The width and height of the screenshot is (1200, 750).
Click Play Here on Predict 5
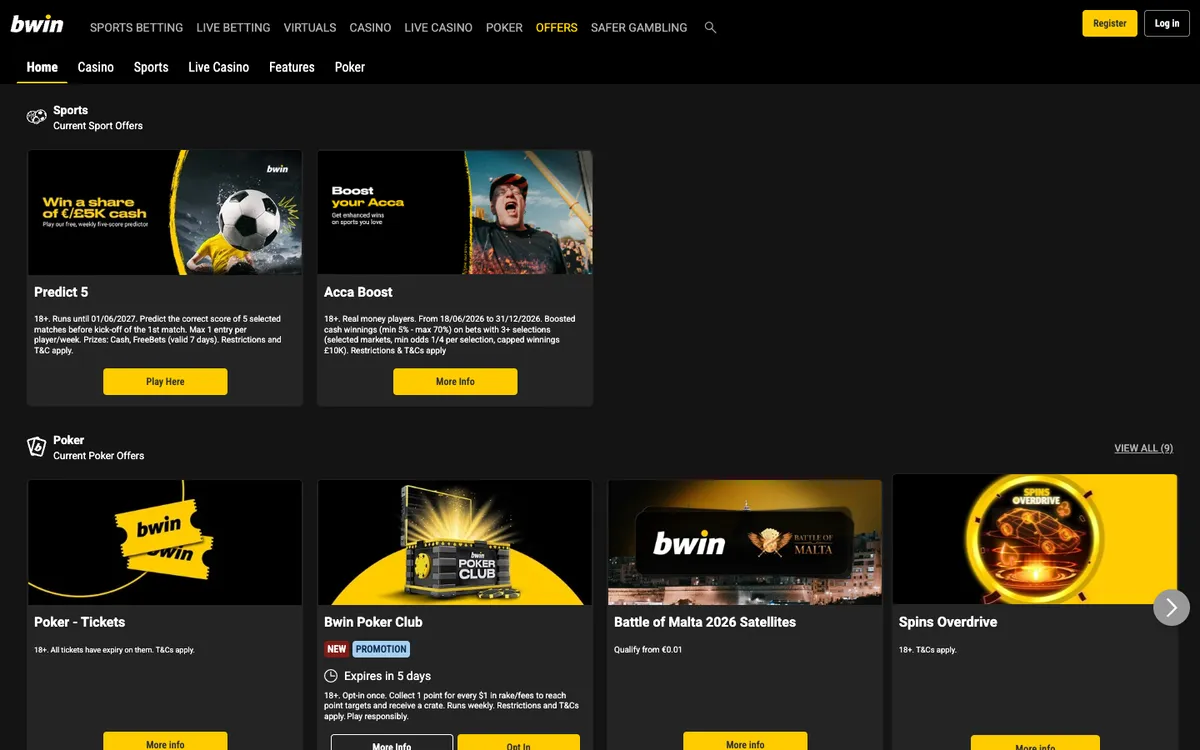[x=165, y=382]
